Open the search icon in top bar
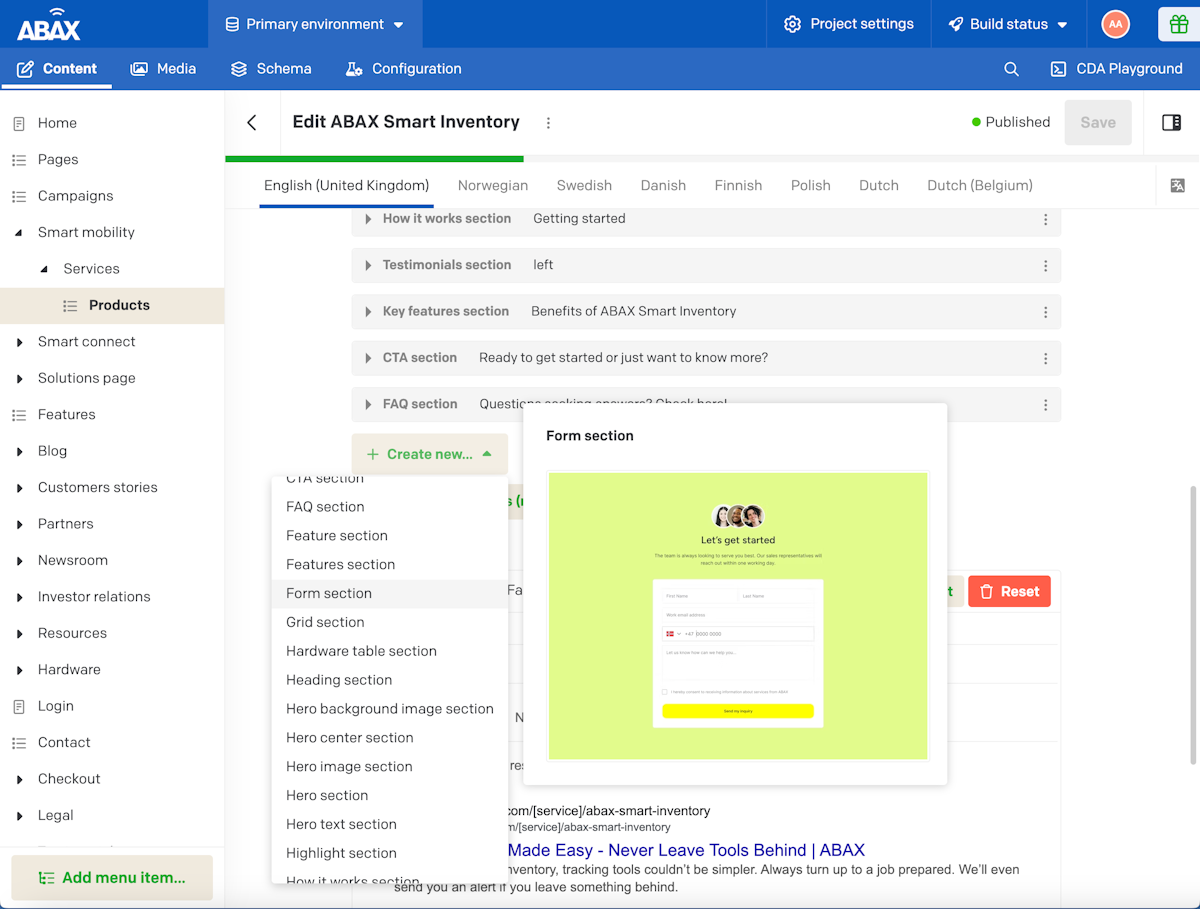The width and height of the screenshot is (1200, 909). (x=1011, y=69)
